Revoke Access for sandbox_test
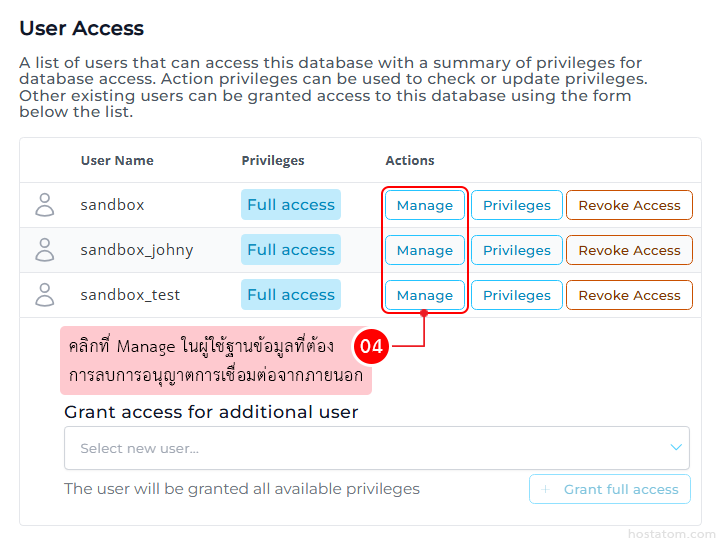Viewport: 720px width, 542px height. pyautogui.click(x=629, y=295)
